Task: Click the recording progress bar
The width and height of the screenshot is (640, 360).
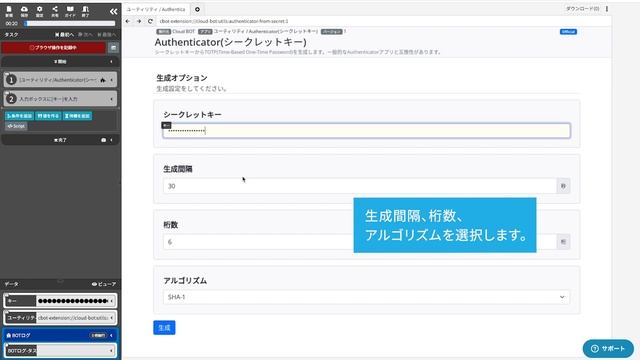Action: tap(70, 24)
